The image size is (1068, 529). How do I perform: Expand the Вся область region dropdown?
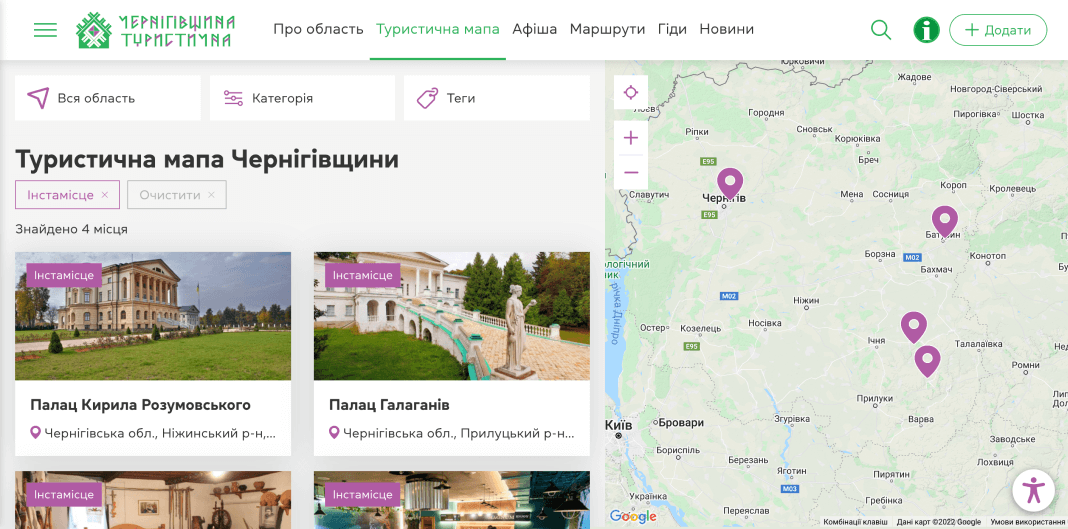coord(108,98)
